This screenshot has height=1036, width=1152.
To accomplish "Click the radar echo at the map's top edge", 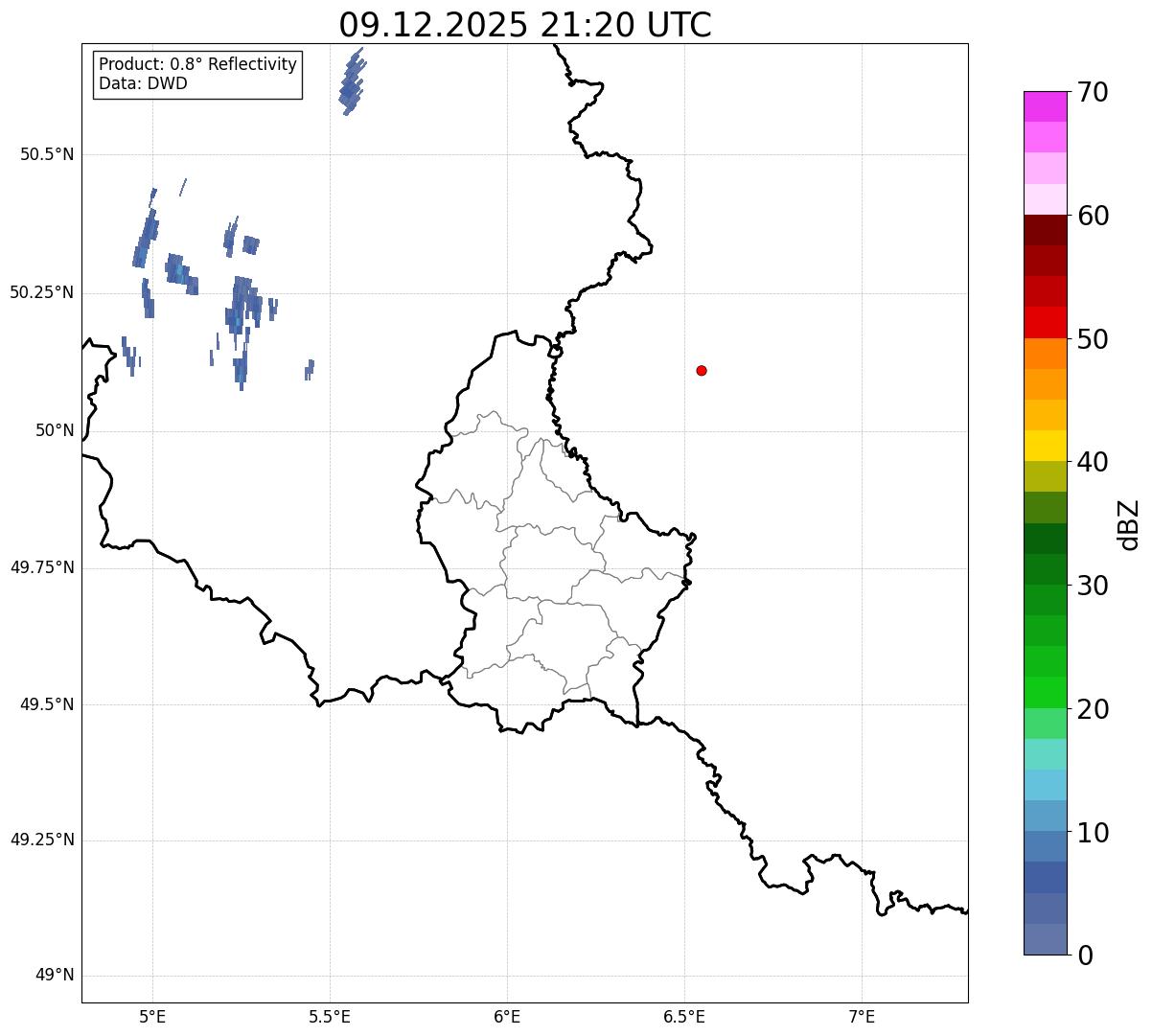I will (x=352, y=81).
